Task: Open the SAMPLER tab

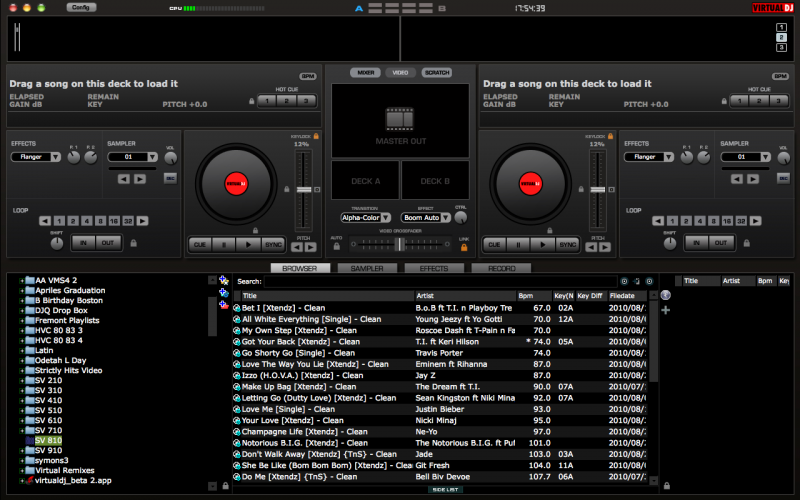Action: 367,268
